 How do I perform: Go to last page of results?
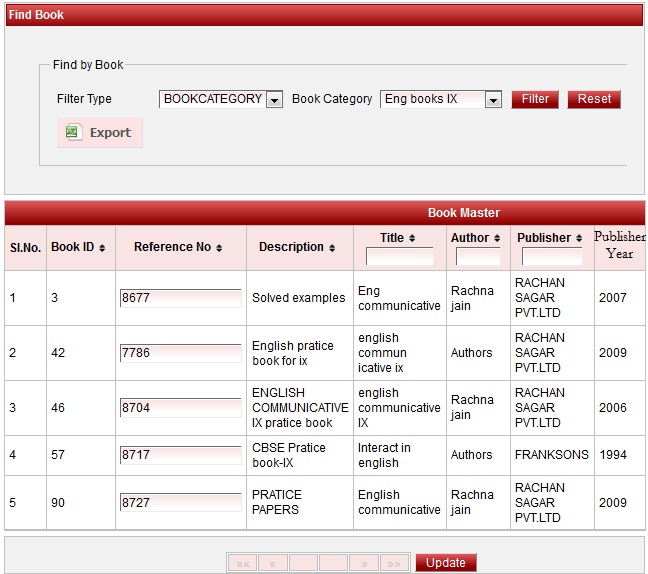click(x=394, y=563)
